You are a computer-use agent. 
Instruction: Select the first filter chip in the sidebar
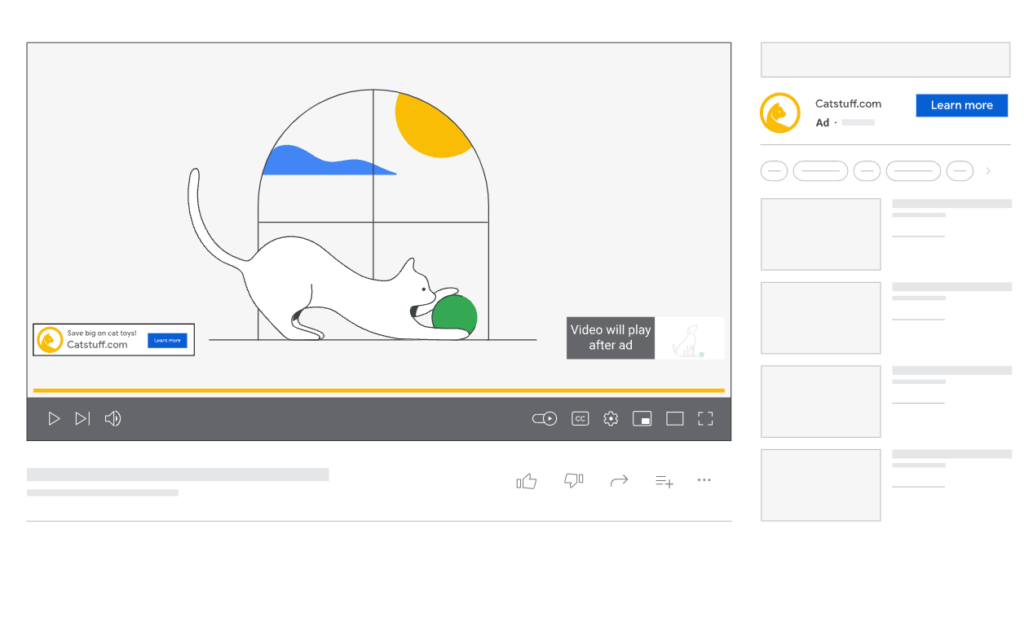point(774,170)
